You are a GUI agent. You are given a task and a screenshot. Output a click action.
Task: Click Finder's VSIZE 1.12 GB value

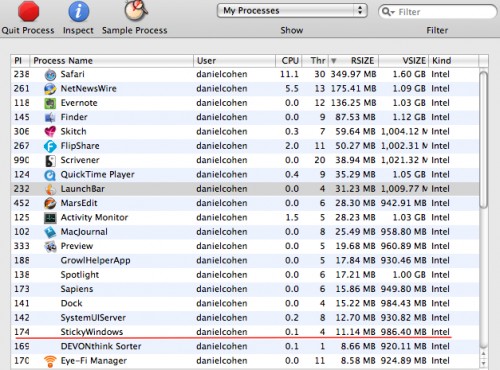(x=409, y=117)
